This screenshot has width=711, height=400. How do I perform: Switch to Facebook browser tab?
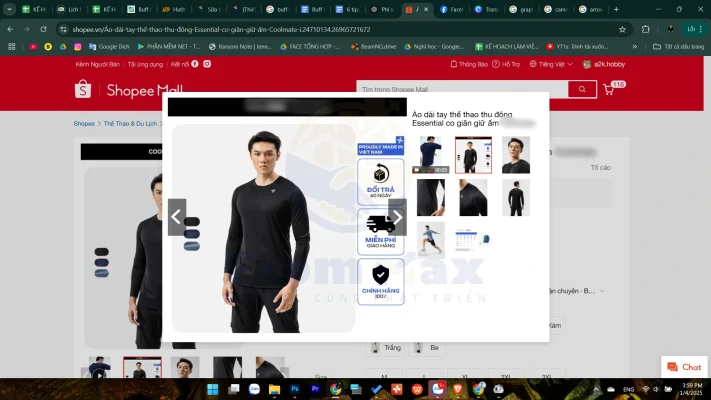coord(452,9)
